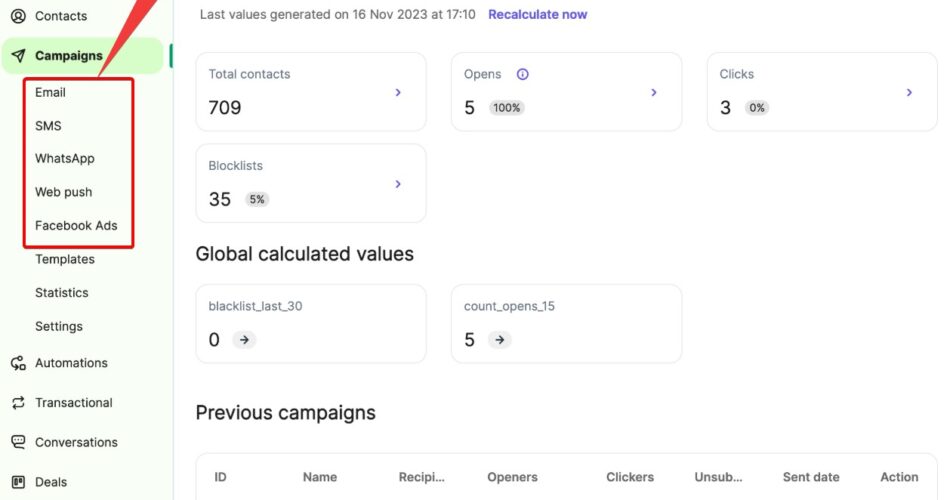Click the Conversations chat bubble icon
The image size is (950, 500).
click(x=18, y=442)
